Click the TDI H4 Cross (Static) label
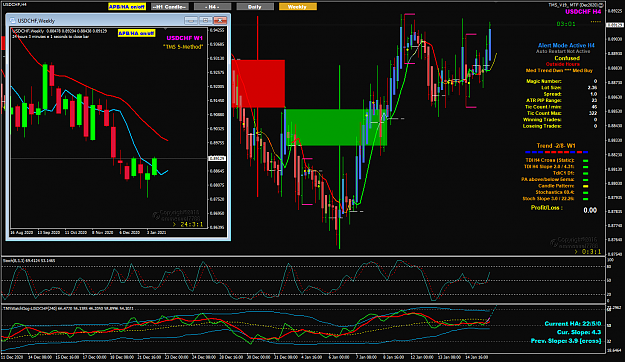This screenshot has width=625, height=362. coord(550,160)
